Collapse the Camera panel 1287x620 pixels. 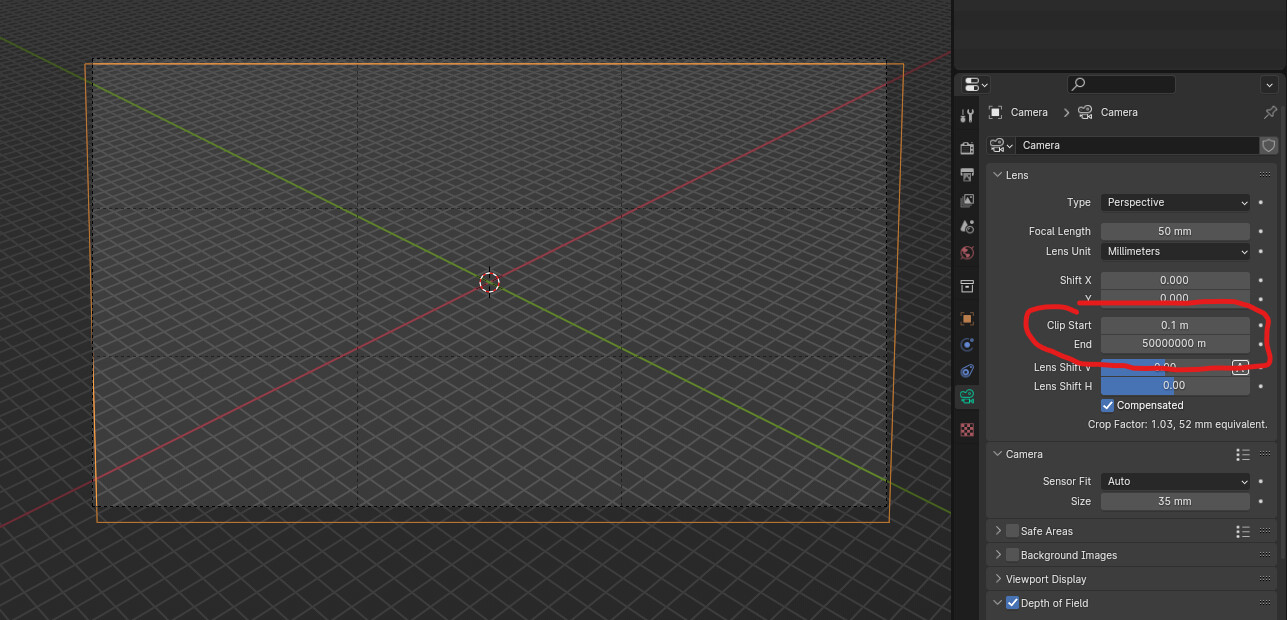(x=997, y=454)
